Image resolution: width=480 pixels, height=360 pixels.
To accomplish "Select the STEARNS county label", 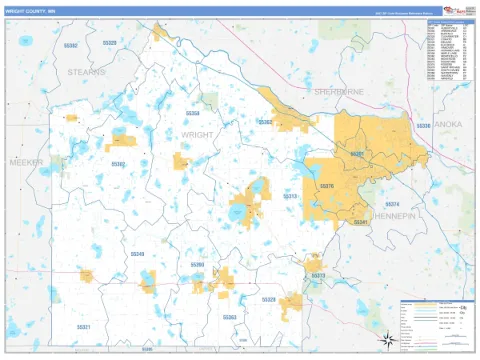I will pos(86,72).
